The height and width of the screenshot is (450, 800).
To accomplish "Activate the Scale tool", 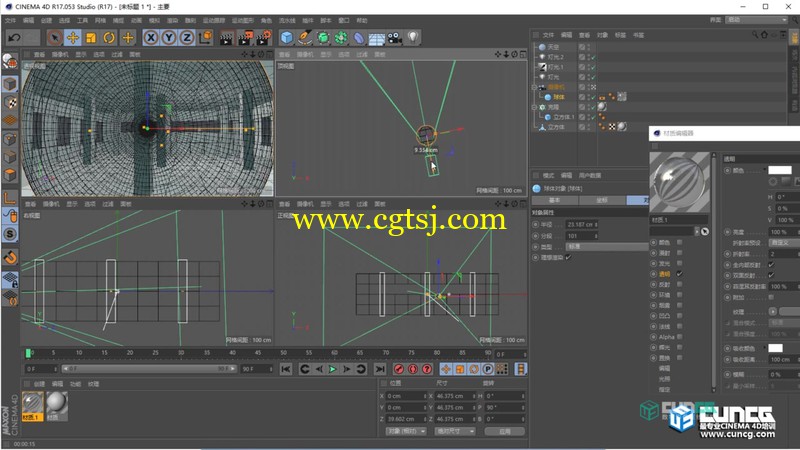I will coord(91,38).
